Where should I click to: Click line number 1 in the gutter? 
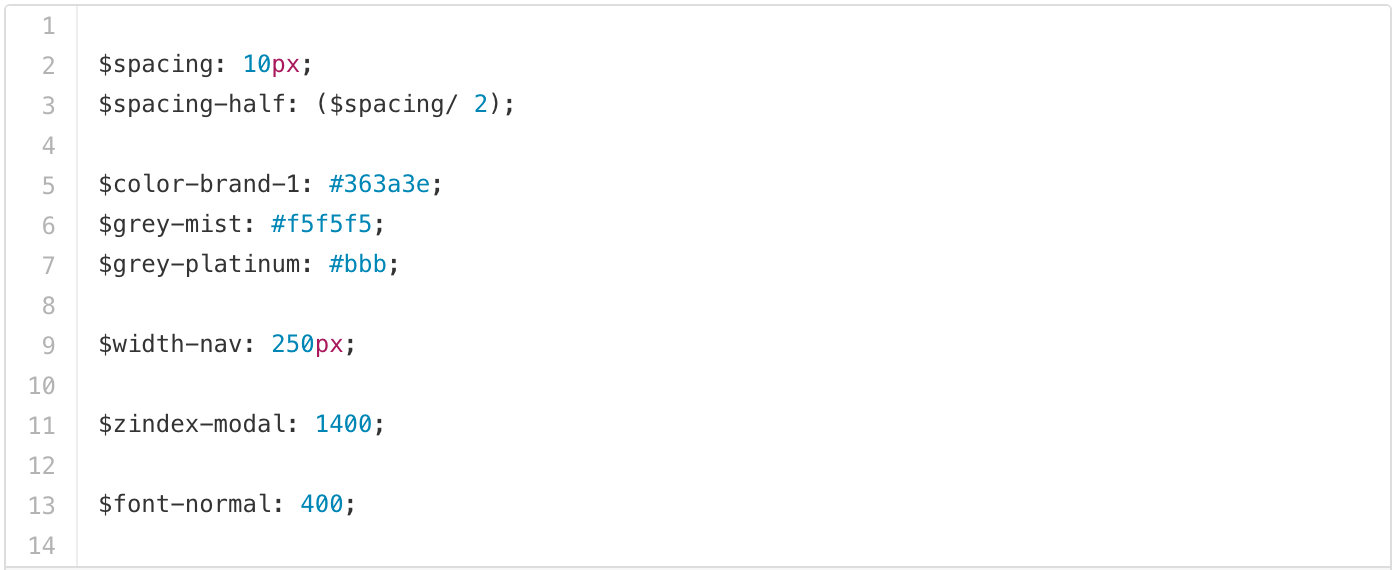[48, 26]
